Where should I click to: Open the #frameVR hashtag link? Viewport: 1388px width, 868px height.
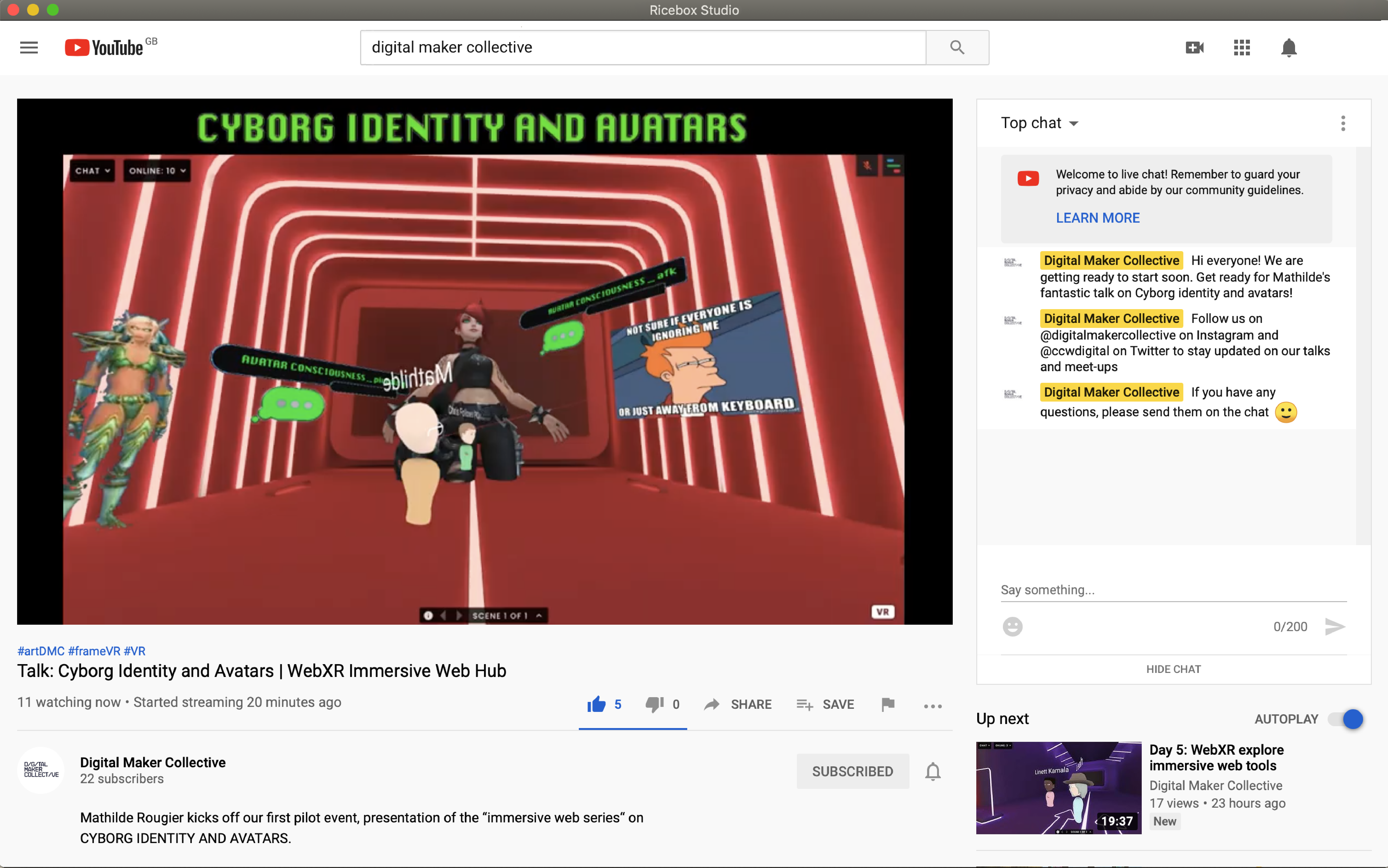94,651
